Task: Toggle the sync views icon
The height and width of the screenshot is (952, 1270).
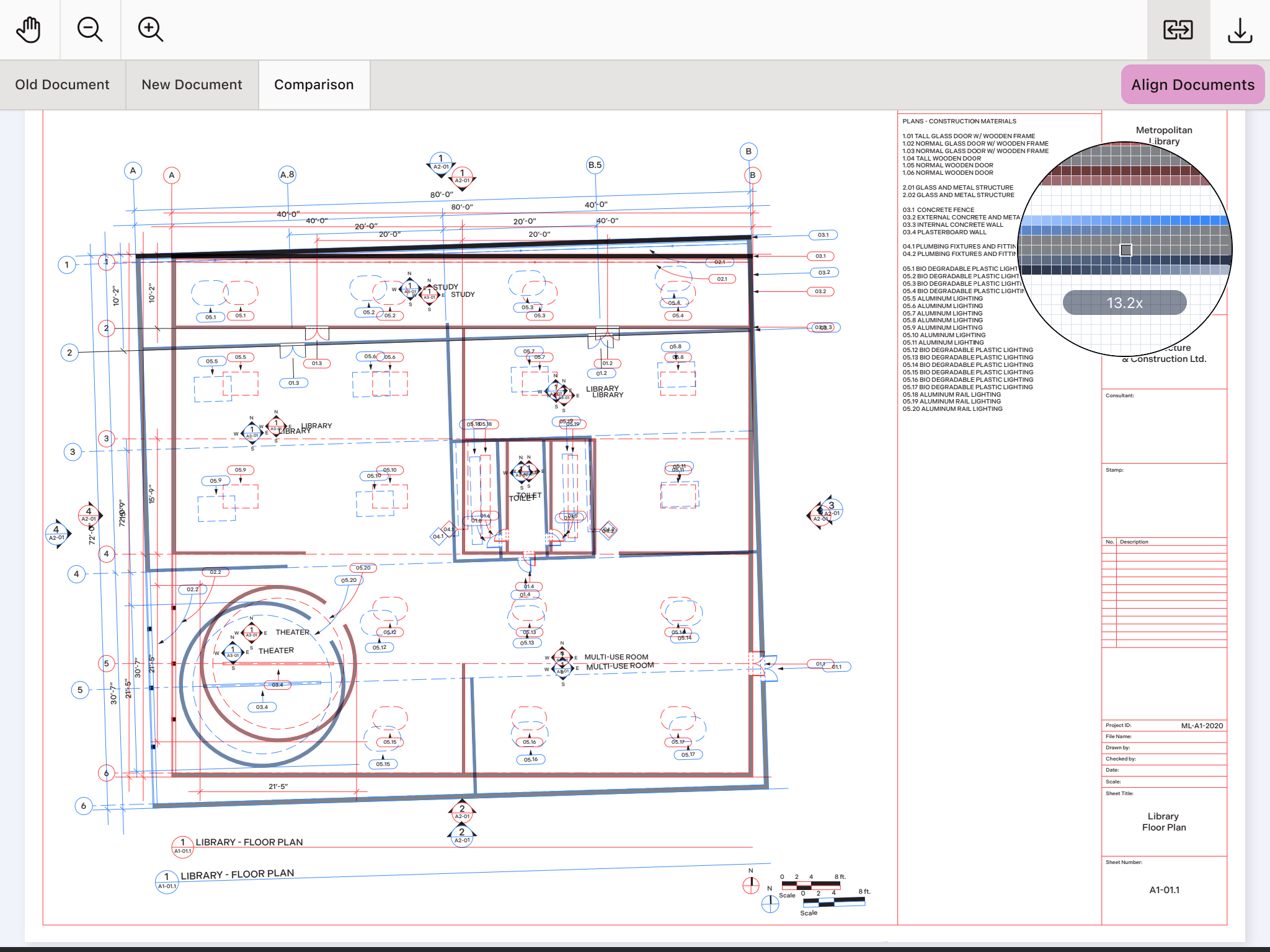Action: point(1178,30)
